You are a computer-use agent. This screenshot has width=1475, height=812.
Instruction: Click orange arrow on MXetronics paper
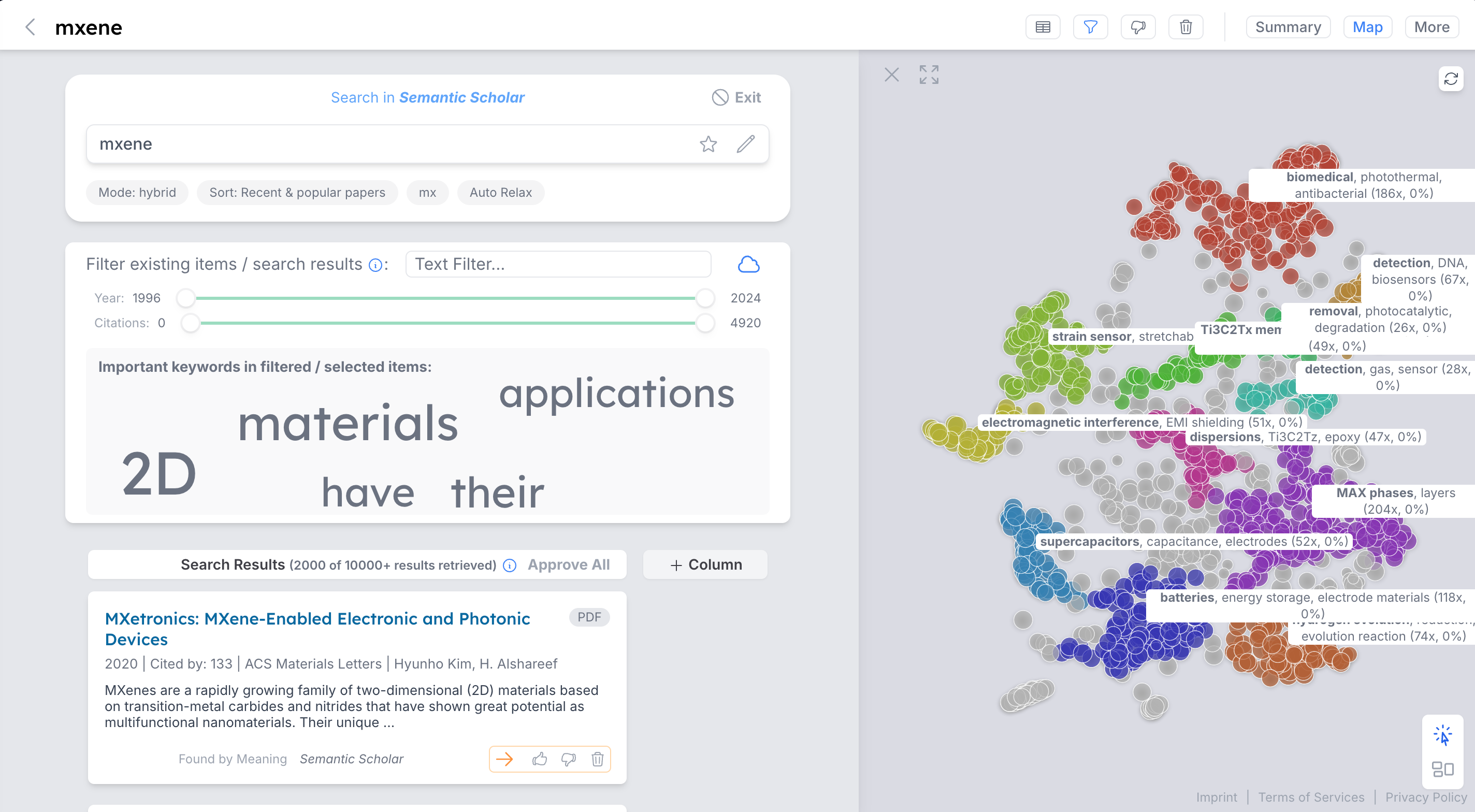pyautogui.click(x=504, y=759)
